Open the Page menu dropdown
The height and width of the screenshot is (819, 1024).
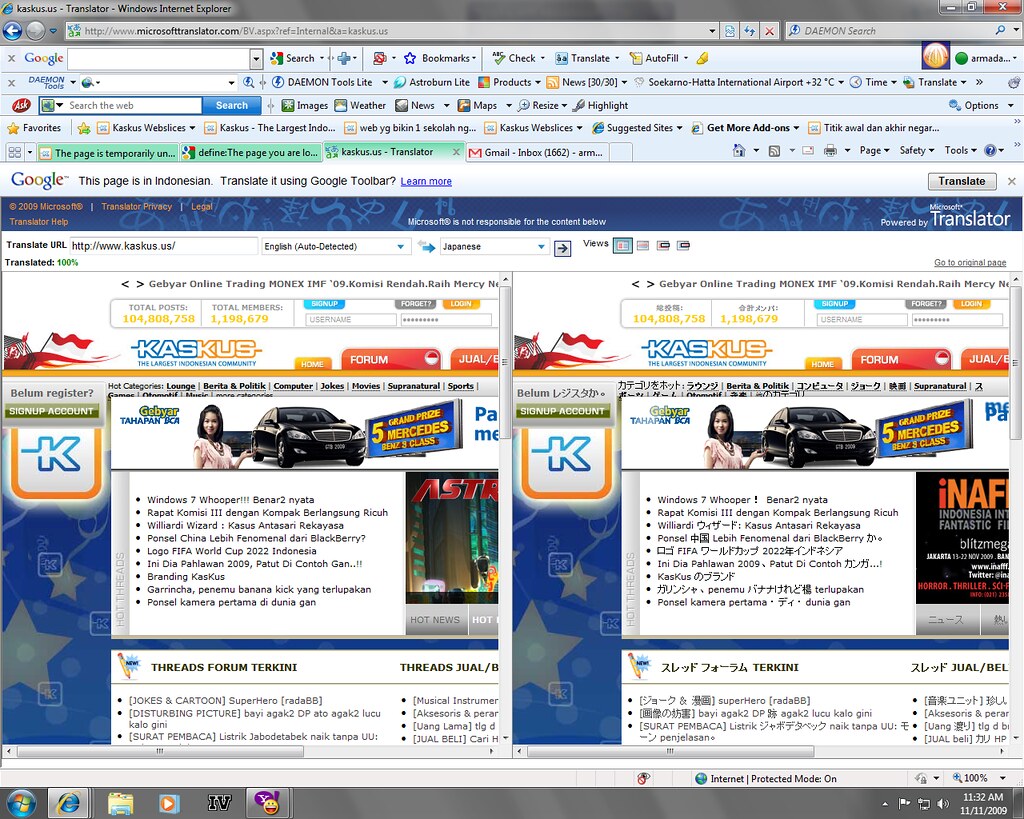point(874,151)
